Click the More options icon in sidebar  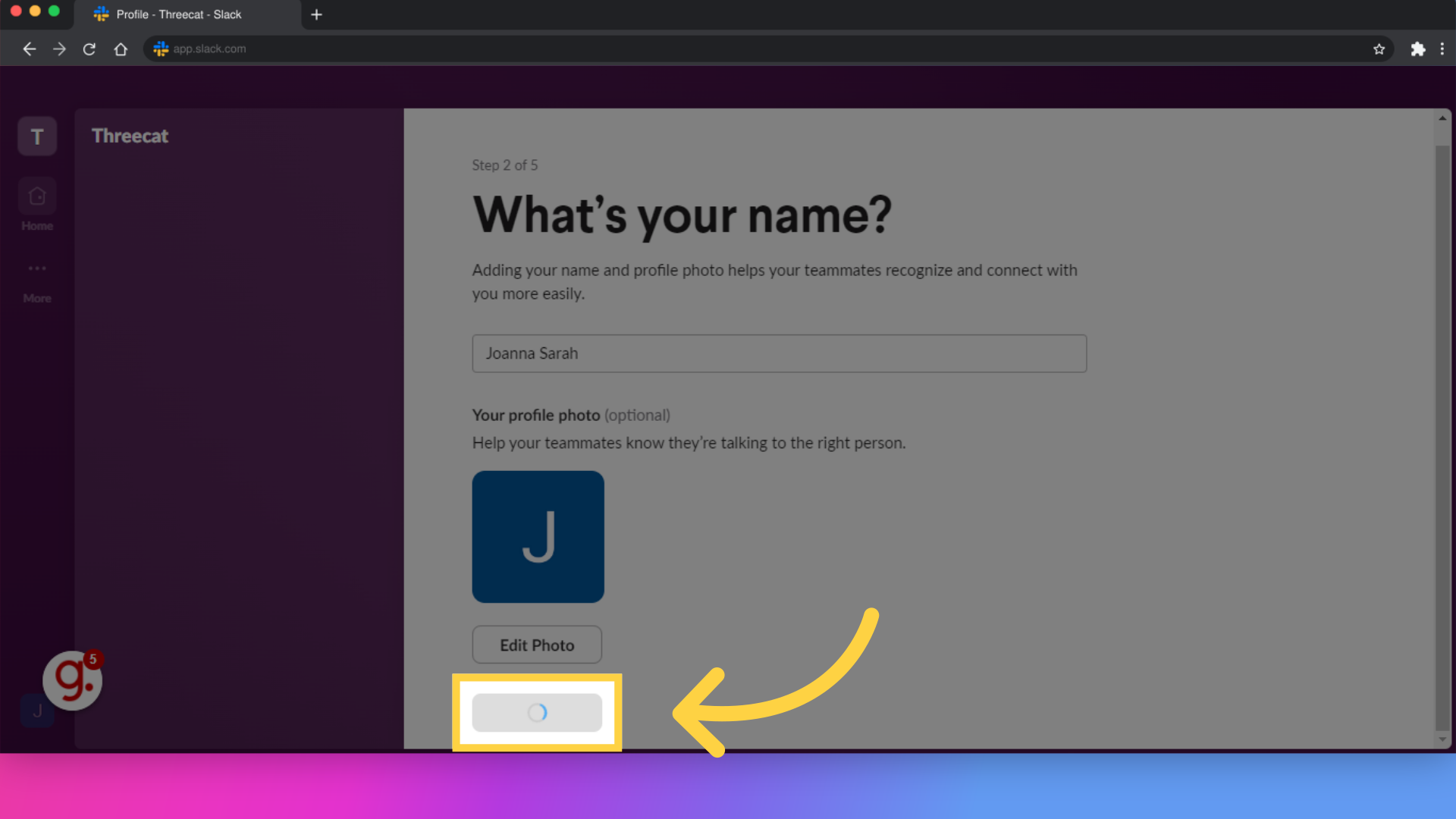(x=37, y=268)
